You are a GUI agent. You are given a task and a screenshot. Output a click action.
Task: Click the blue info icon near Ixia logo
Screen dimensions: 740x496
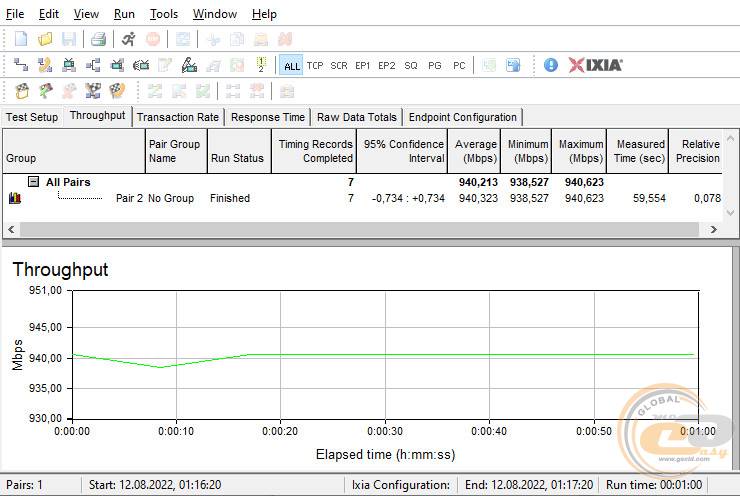pos(550,65)
